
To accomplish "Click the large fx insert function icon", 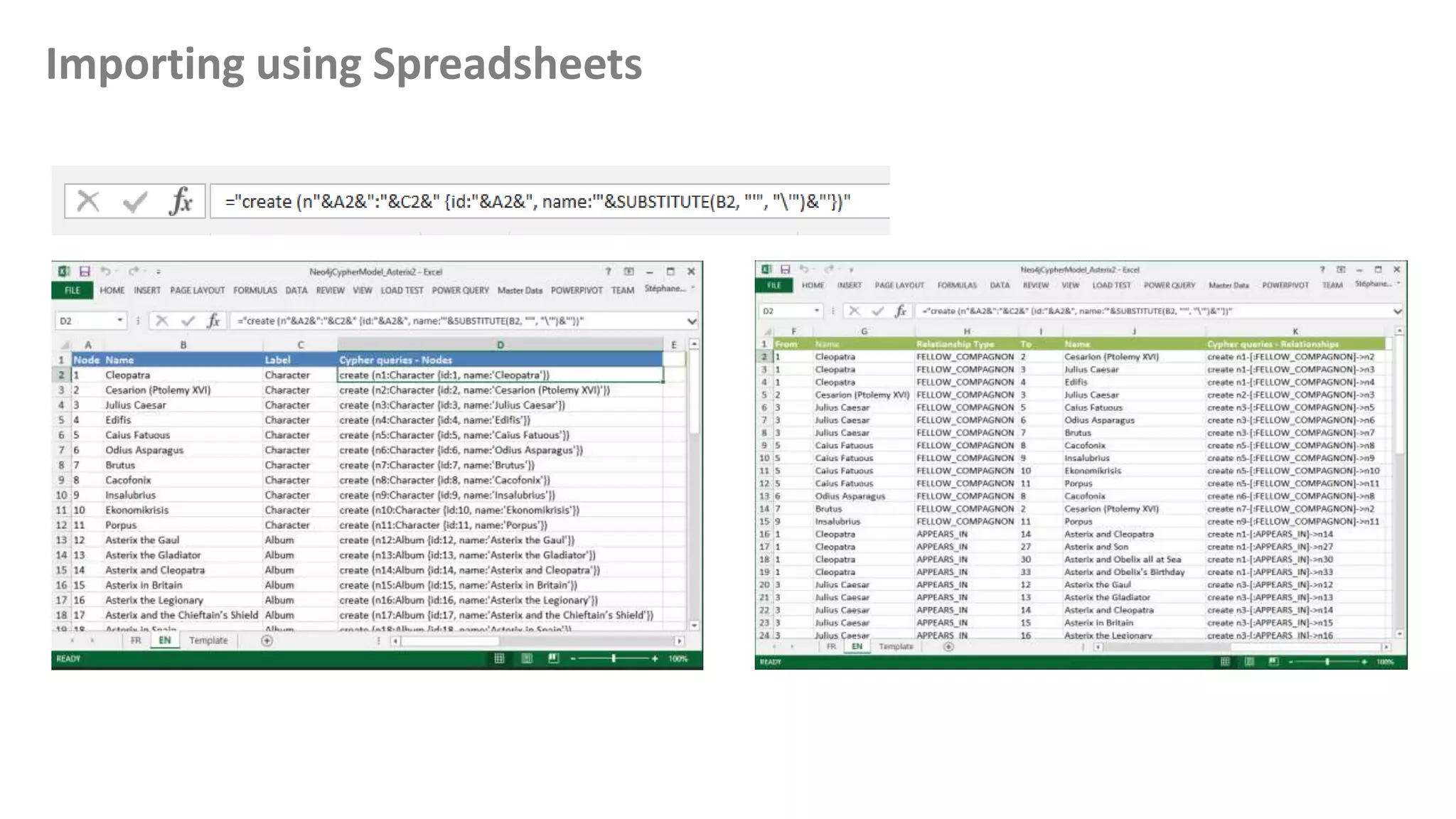I will (x=181, y=201).
